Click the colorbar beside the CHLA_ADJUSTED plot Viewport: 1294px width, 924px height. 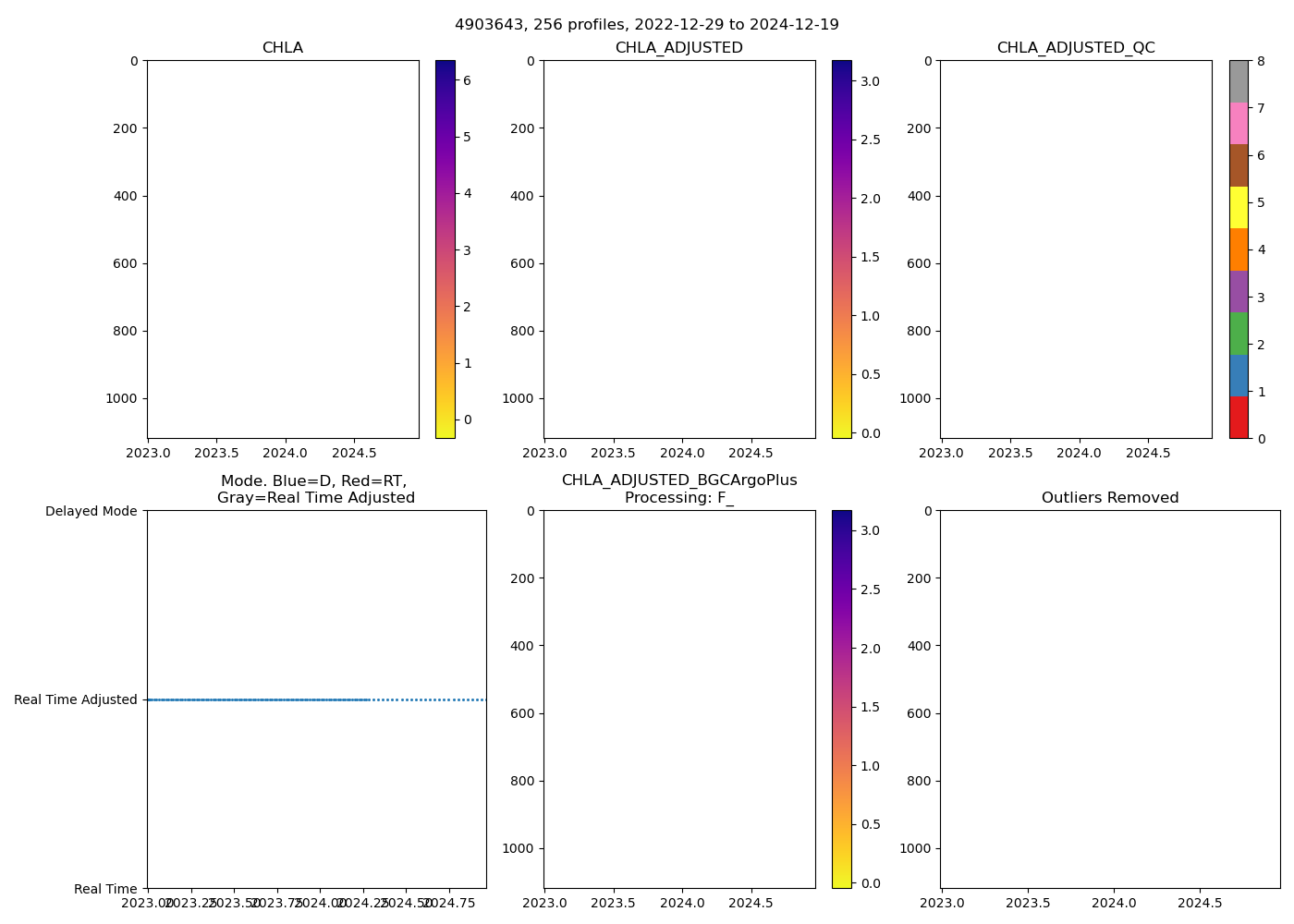[841, 249]
